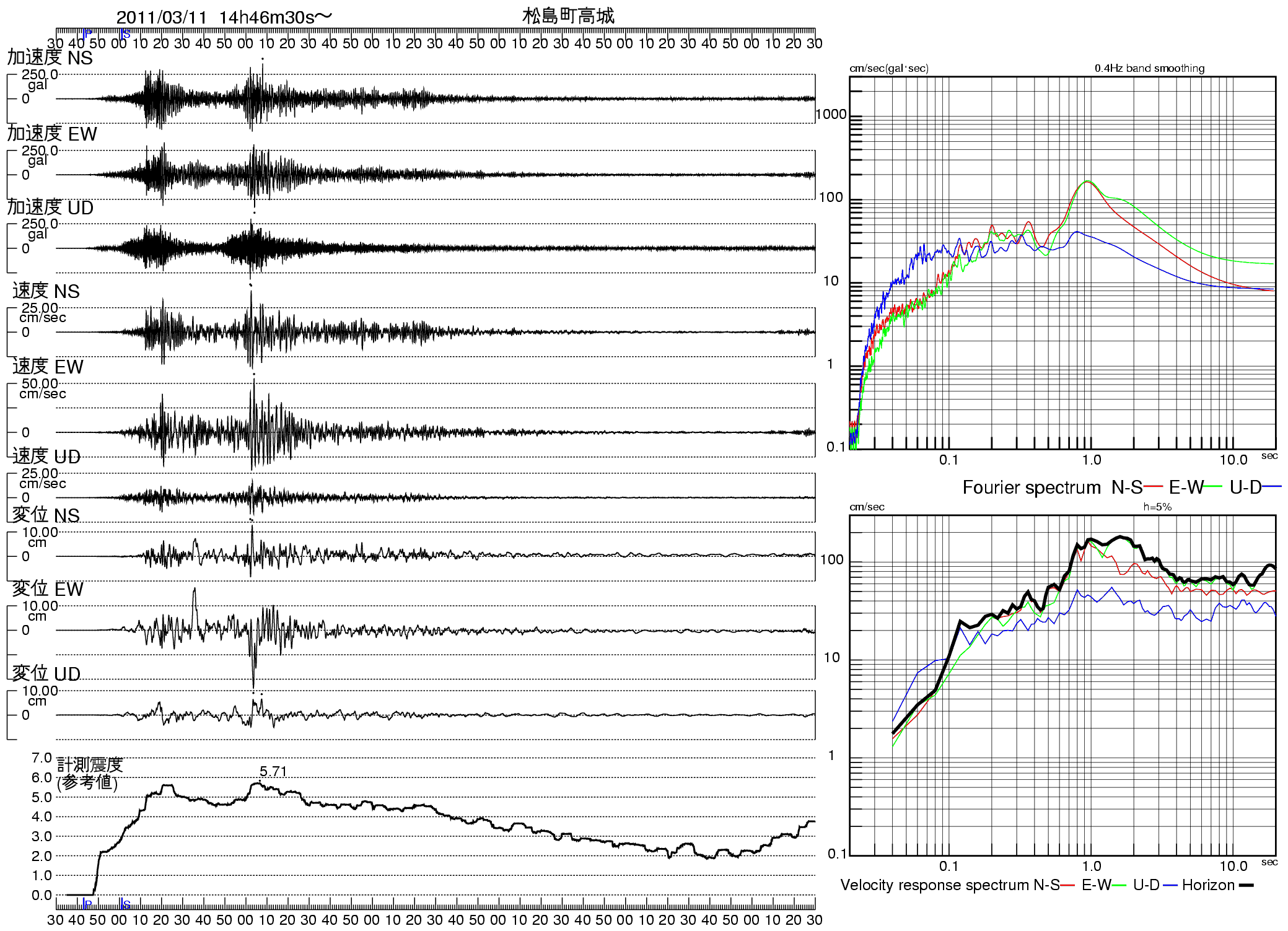The image size is (1288, 931).
Task: Select the 速度 UD trace label
Action: click(46, 457)
